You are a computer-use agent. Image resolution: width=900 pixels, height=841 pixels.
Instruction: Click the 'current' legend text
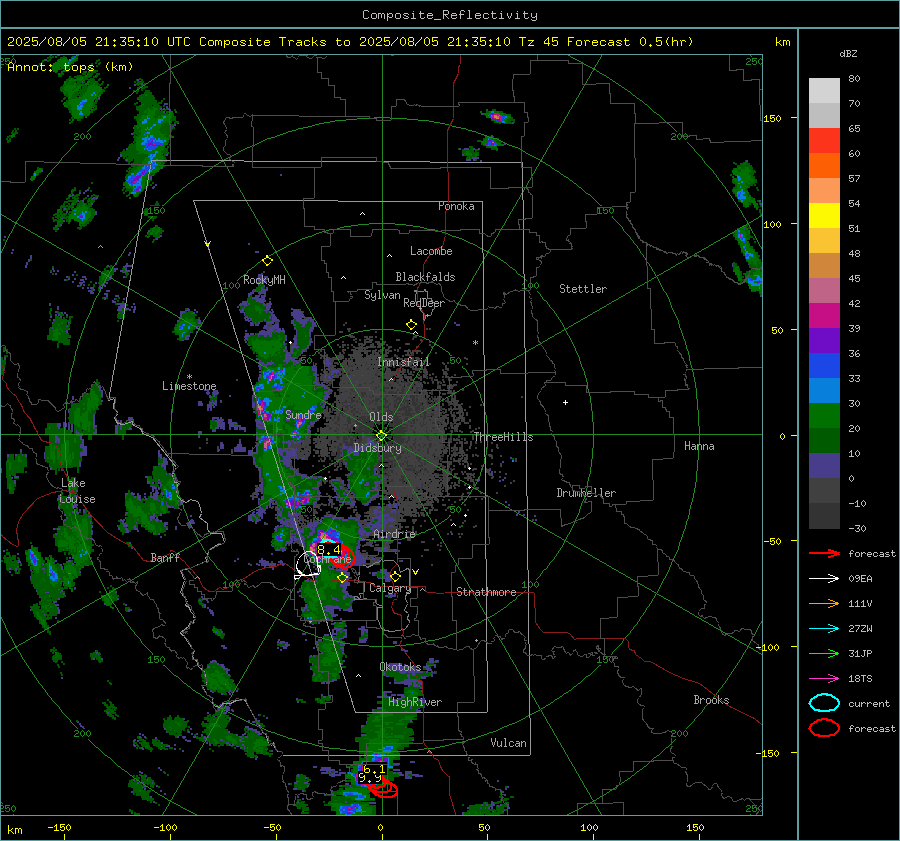(869, 704)
